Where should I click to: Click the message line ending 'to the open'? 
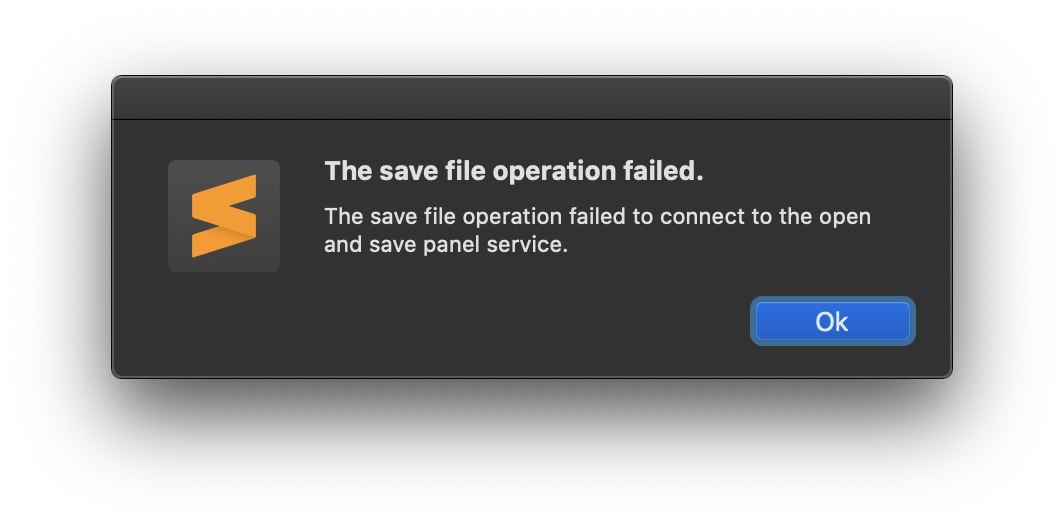point(597,216)
